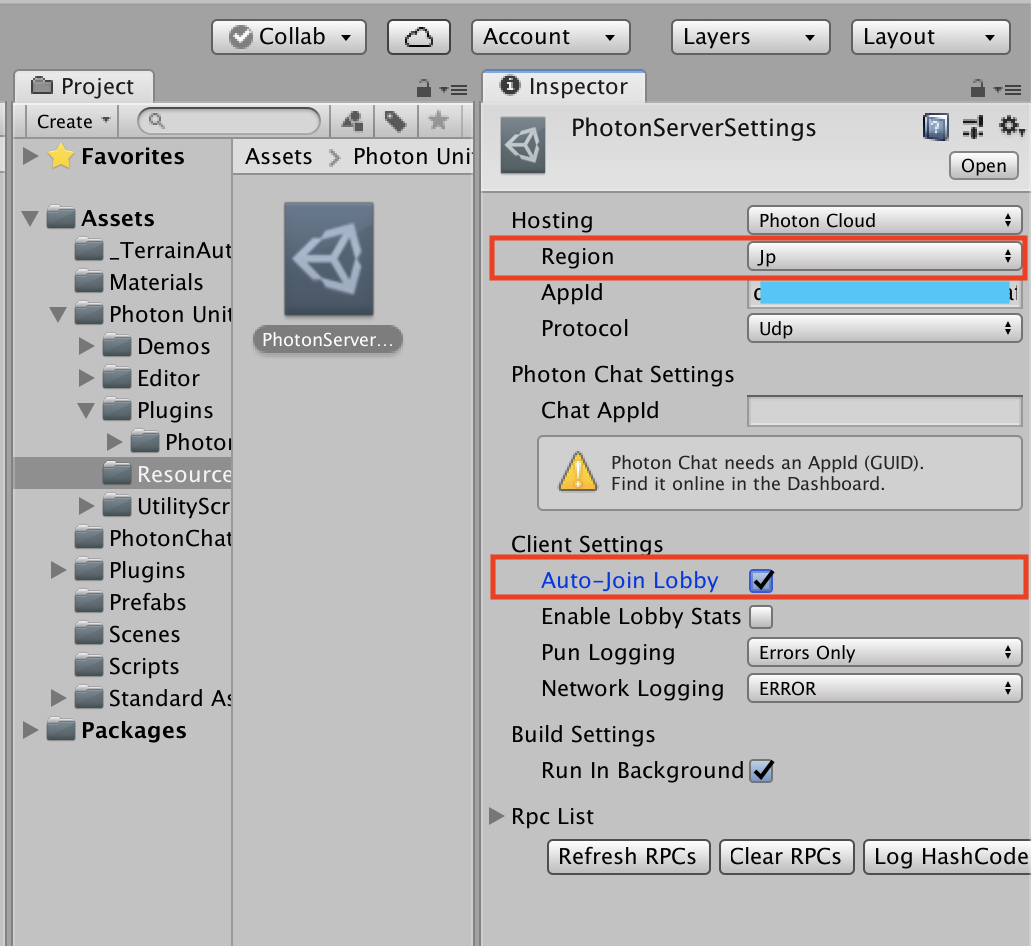Screen dimensions: 1031x946
Task: Click the _TerrainAut folder icon
Action: (x=89, y=250)
